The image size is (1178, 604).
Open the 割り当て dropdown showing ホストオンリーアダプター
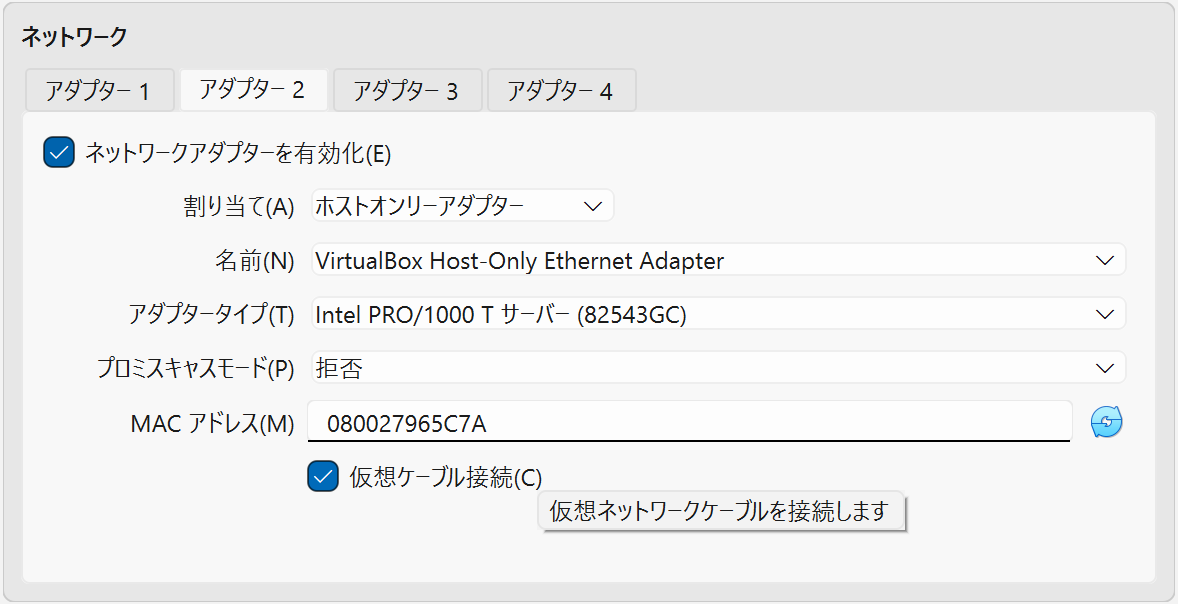(x=462, y=206)
